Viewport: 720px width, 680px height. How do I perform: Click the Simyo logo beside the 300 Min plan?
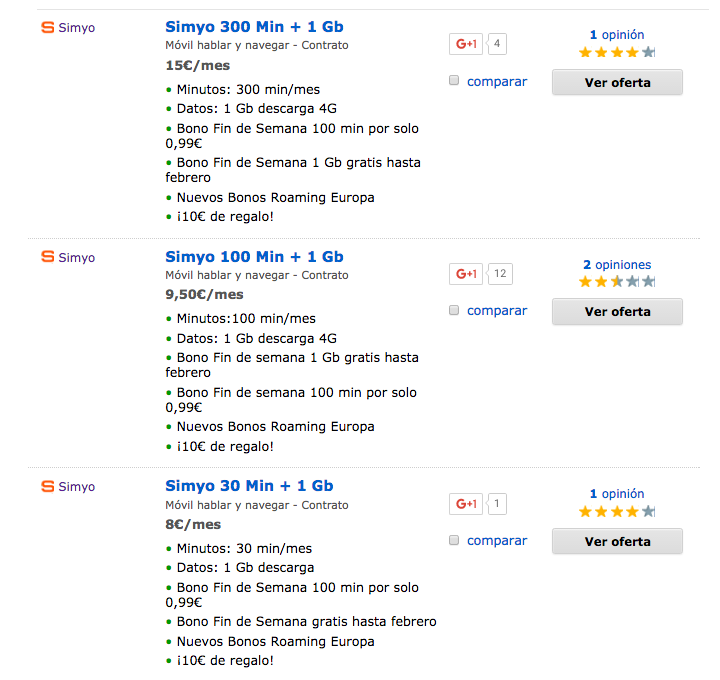[68, 28]
